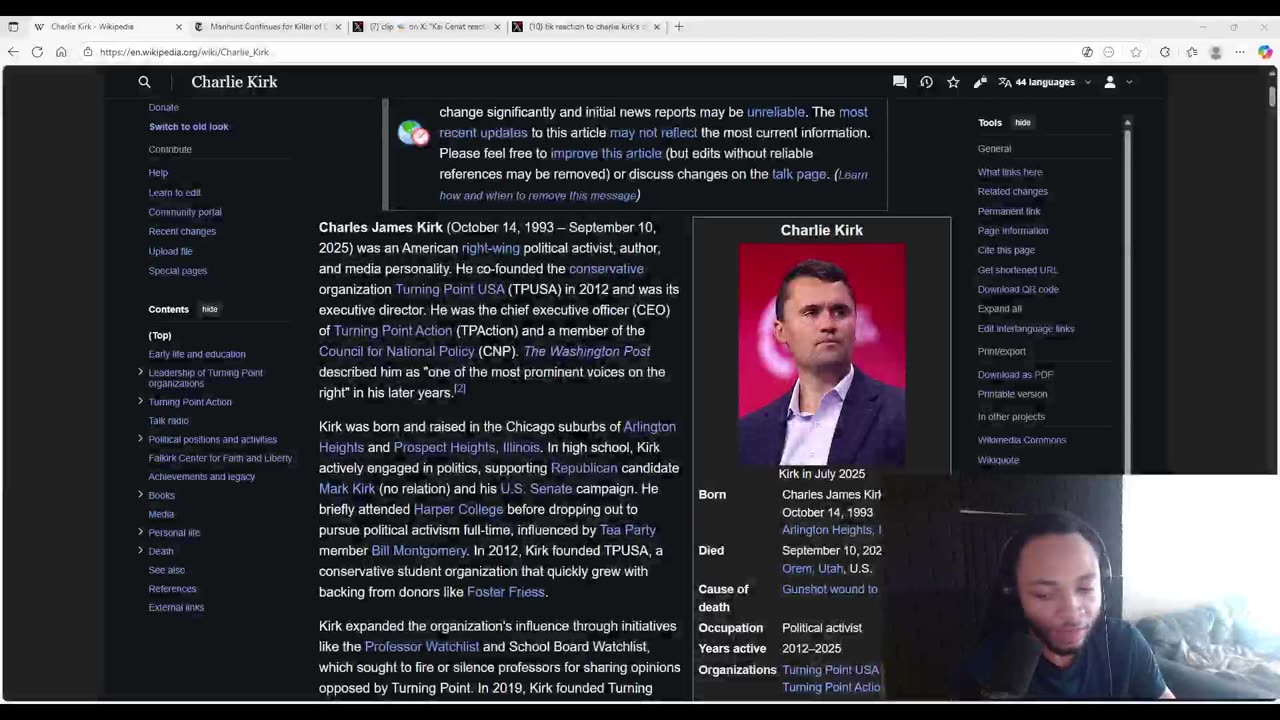1280x720 pixels.
Task: Click What links here tool
Action: [x=1010, y=172]
